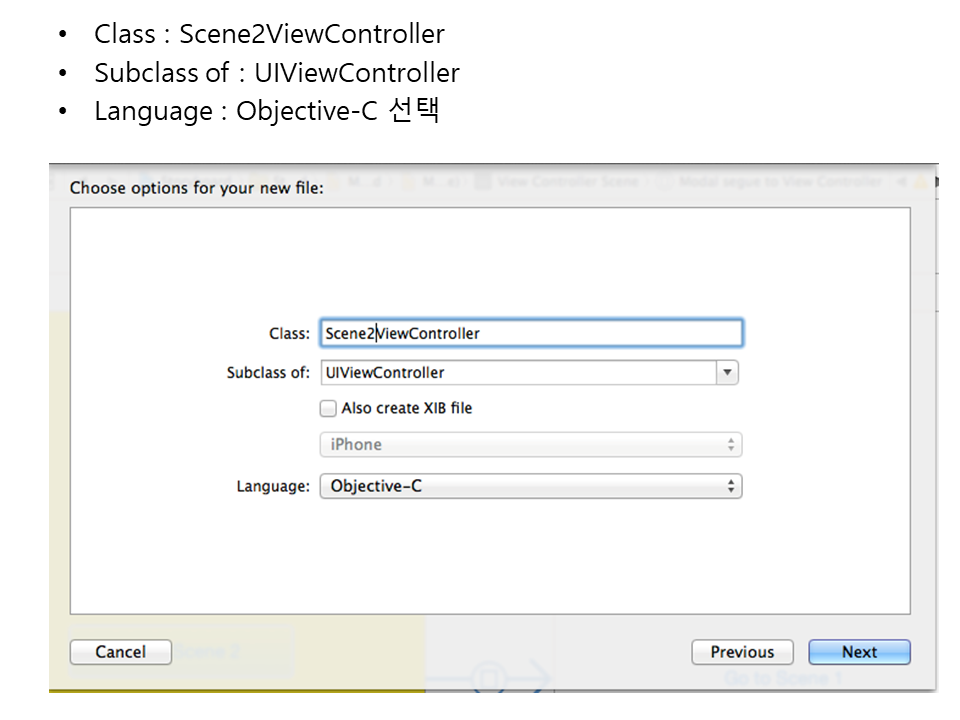This screenshot has width=960, height=720.
Task: Click the up-down arrows on the Language popup
Action: (x=731, y=487)
